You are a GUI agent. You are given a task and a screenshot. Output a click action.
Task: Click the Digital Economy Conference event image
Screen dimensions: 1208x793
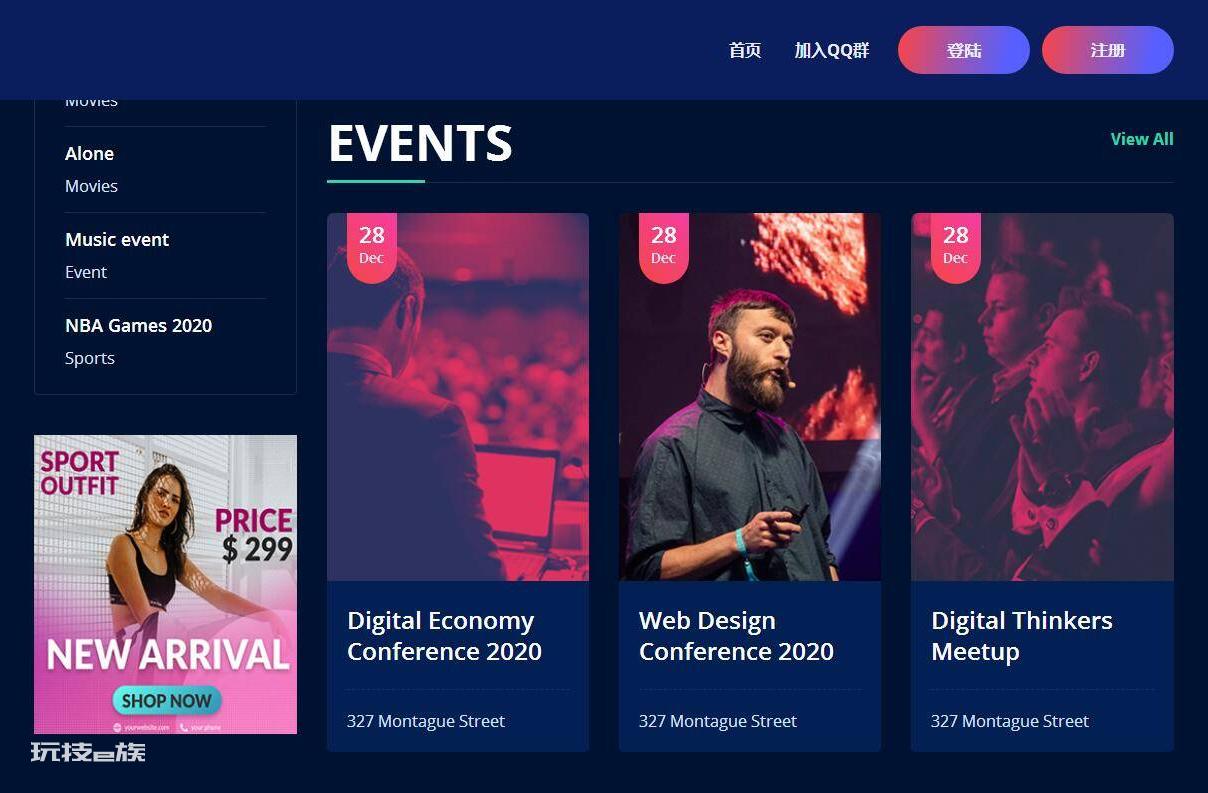coord(458,397)
